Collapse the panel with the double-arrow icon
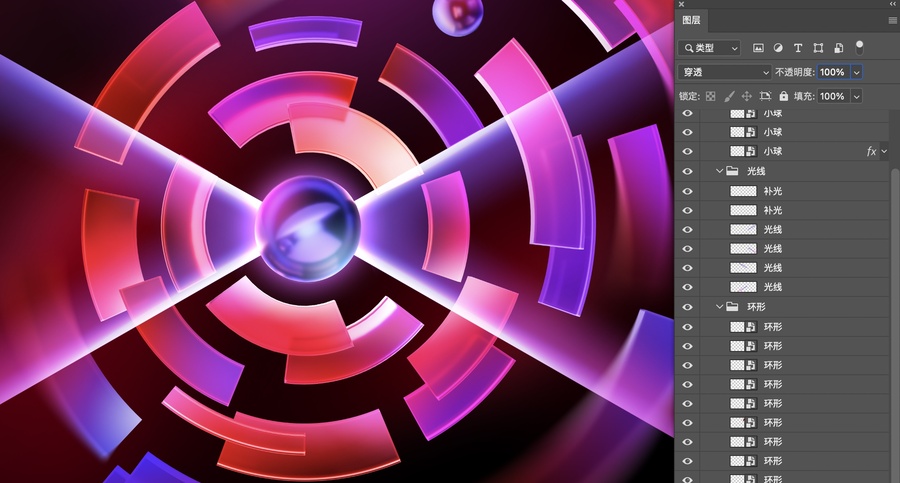 [893, 3]
